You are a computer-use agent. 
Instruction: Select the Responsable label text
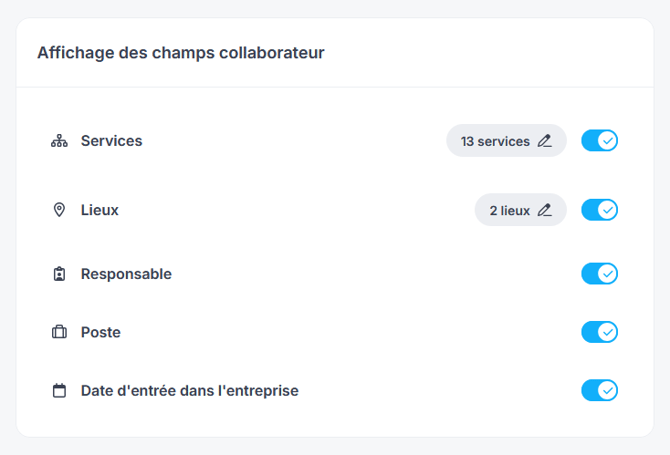coord(126,274)
